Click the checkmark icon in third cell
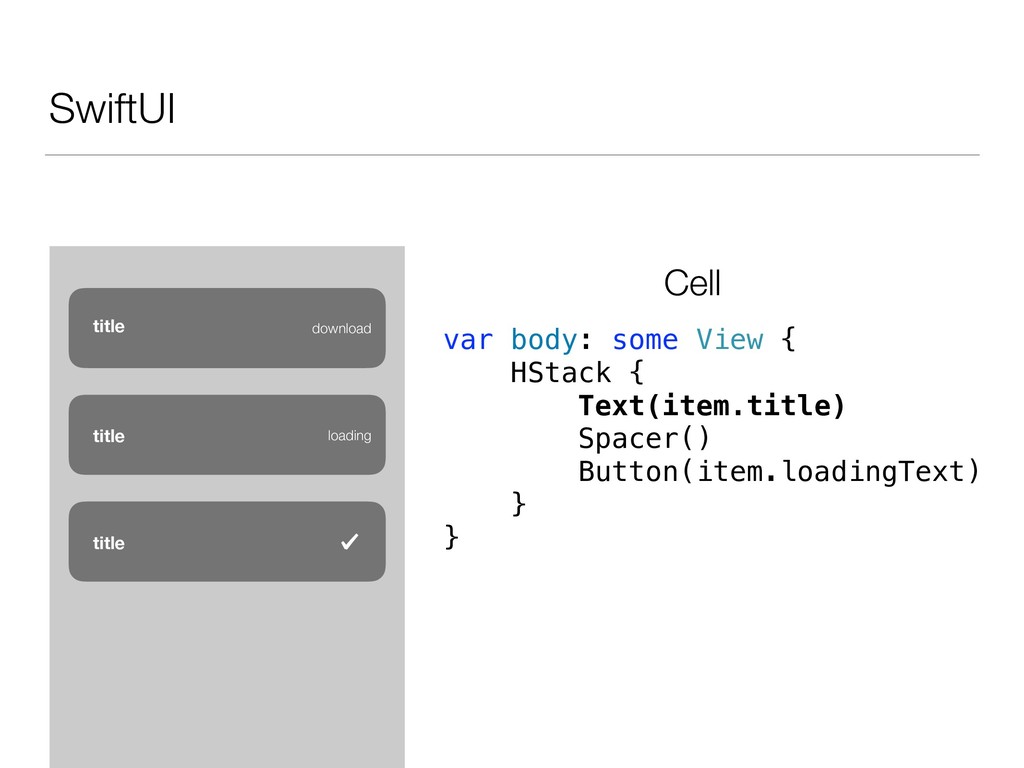1024x768 pixels. [349, 541]
